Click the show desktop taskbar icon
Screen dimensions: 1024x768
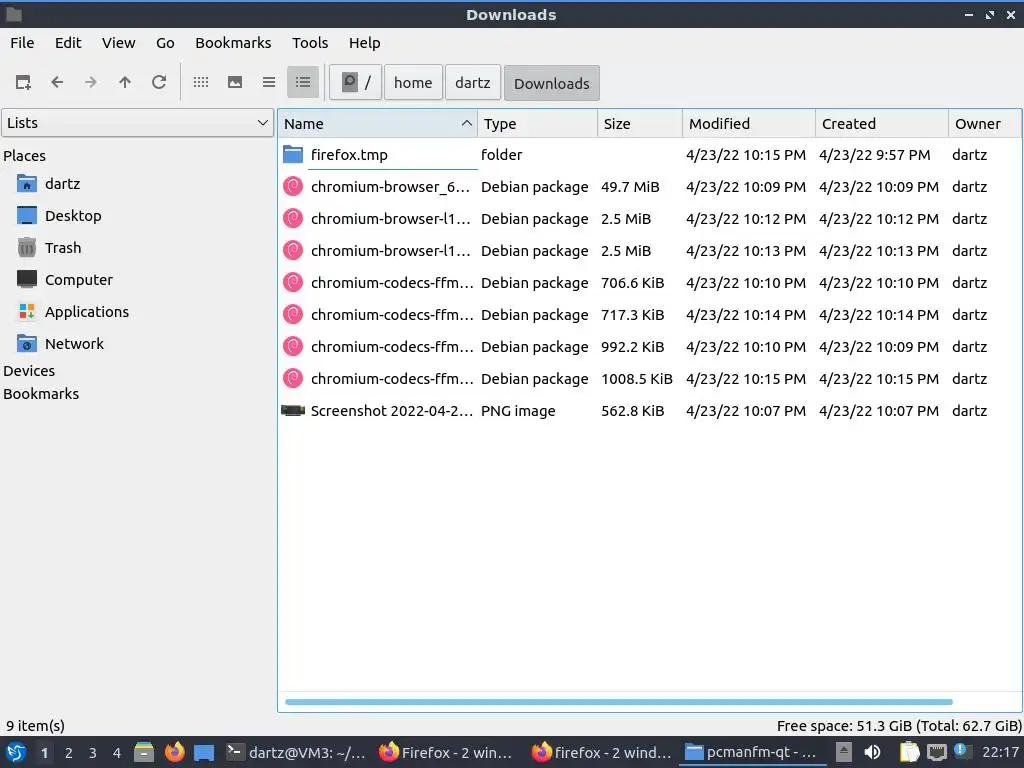coord(204,753)
